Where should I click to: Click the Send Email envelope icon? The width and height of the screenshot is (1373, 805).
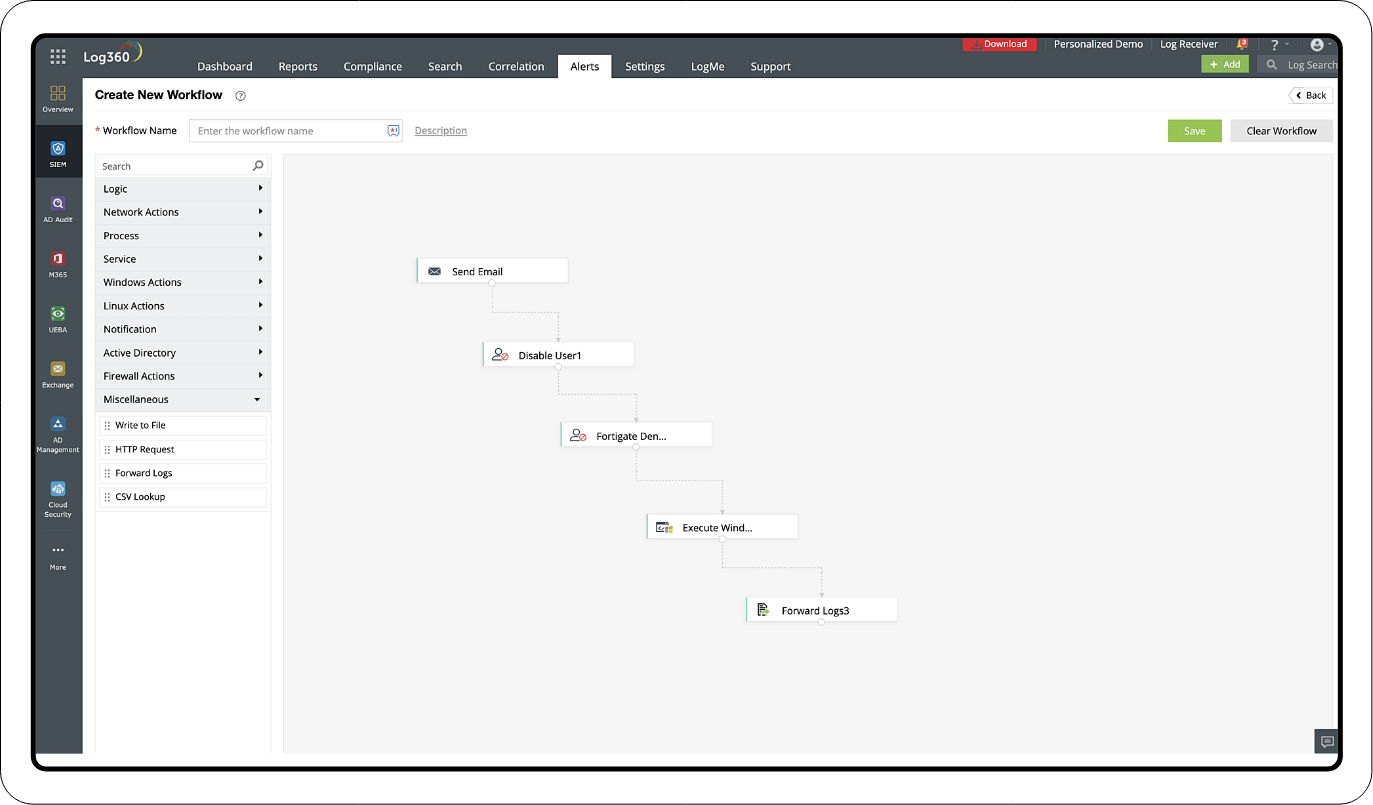click(x=434, y=271)
